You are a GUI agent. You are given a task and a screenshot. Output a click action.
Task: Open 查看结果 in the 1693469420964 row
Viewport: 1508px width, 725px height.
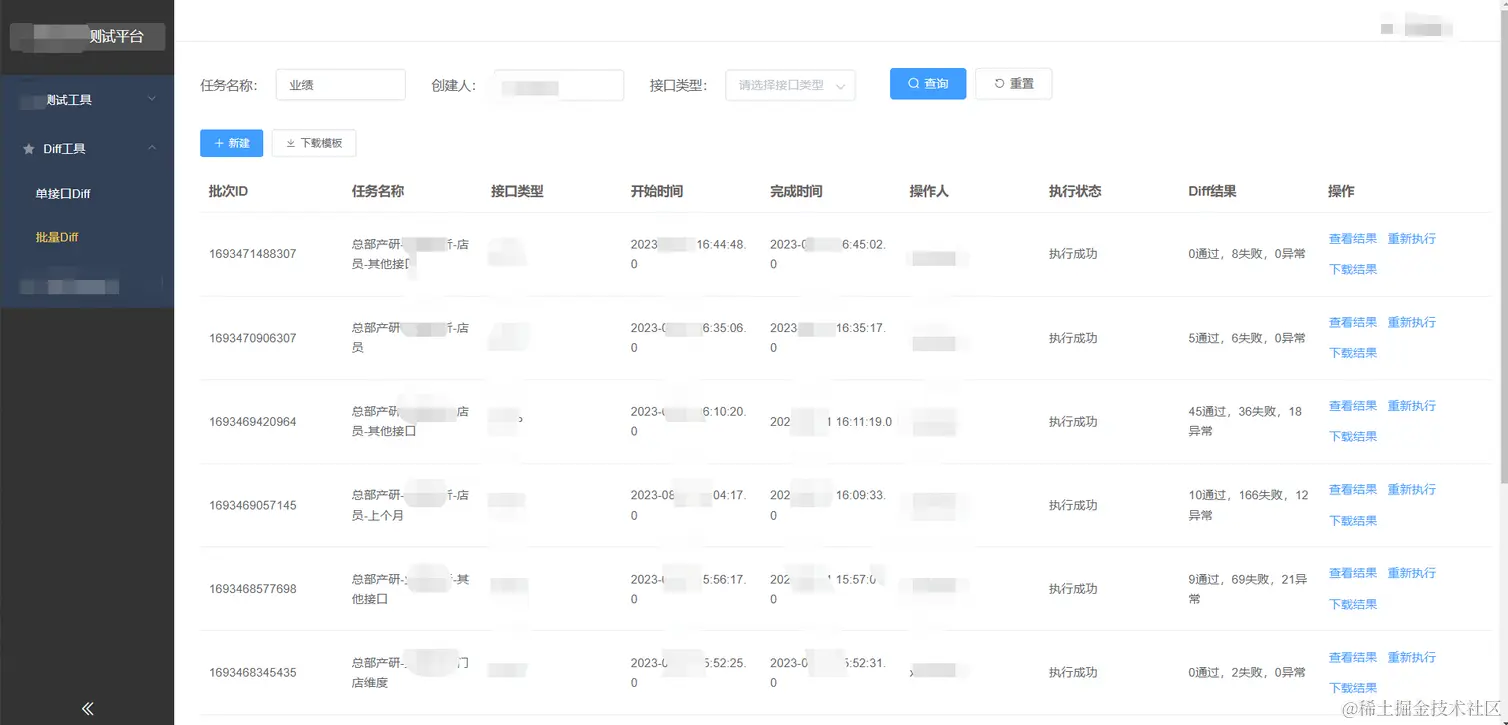[1352, 406]
